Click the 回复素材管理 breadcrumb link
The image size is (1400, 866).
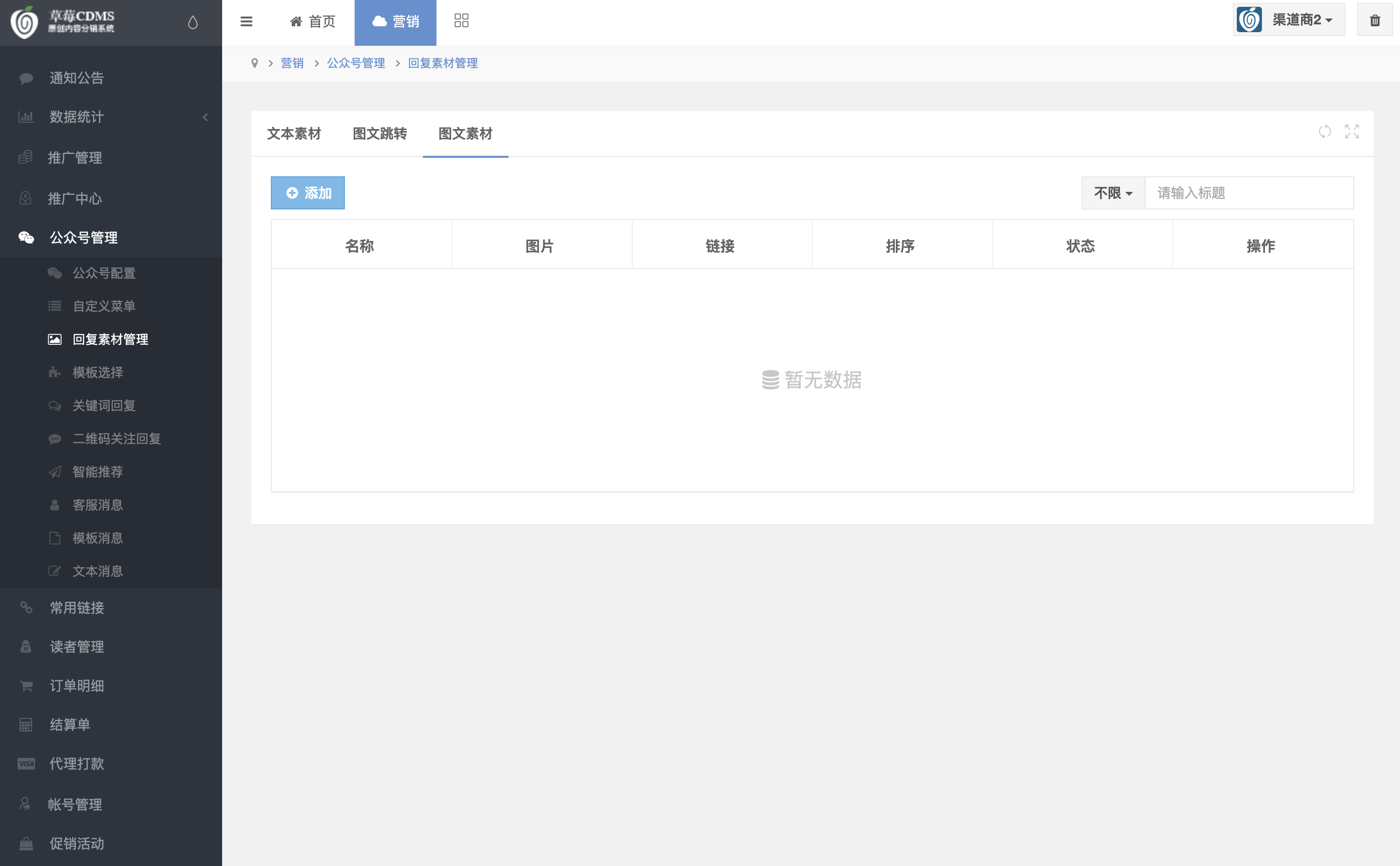[x=443, y=63]
